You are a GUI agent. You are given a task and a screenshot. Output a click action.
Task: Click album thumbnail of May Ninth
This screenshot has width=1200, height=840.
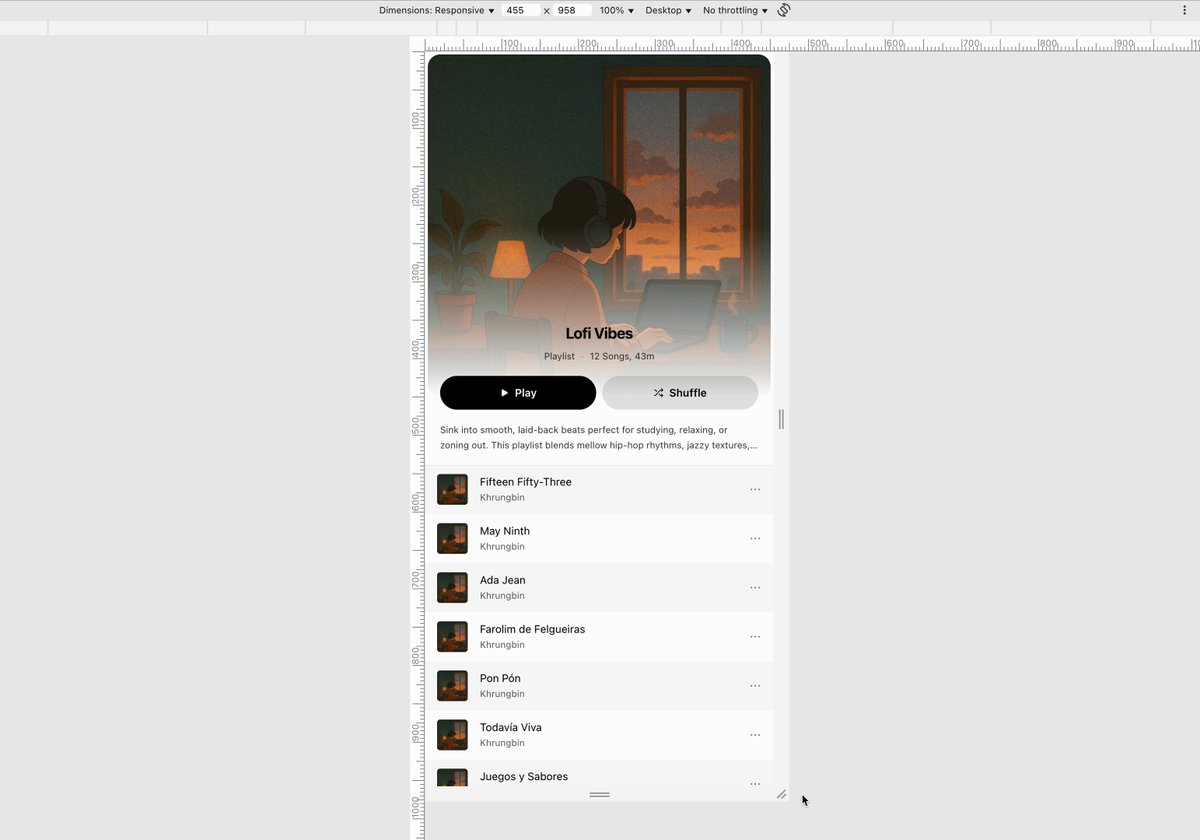pos(453,538)
